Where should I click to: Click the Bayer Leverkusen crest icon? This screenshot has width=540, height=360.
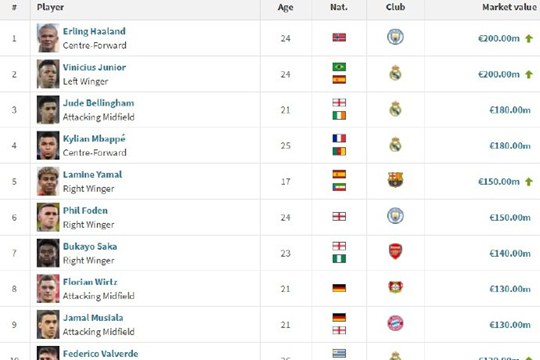tap(395, 287)
